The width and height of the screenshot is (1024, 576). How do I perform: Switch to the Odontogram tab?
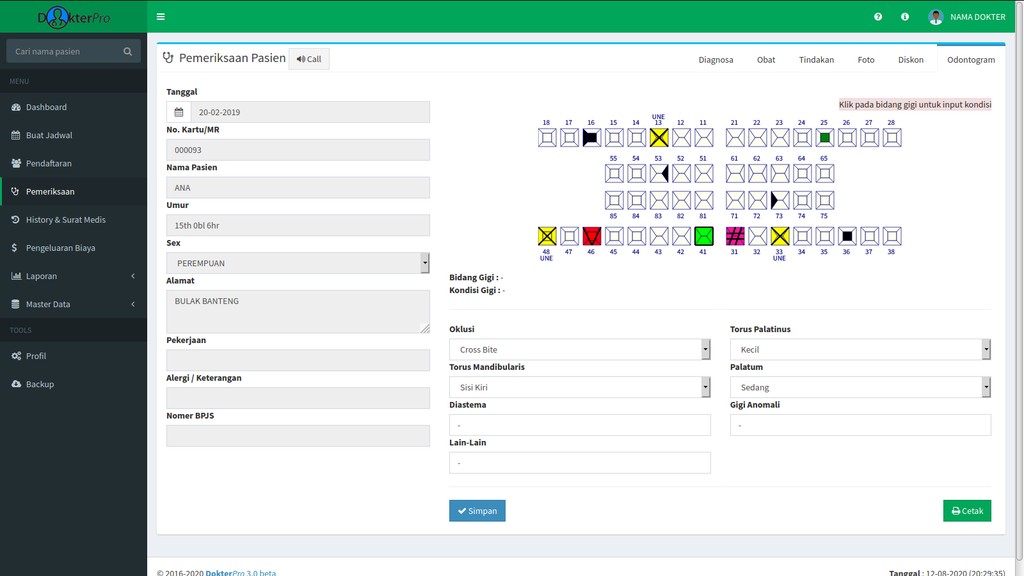[971, 59]
